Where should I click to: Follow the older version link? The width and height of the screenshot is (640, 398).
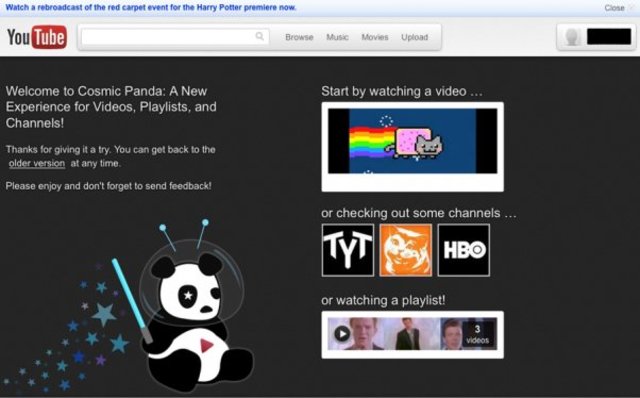click(x=37, y=163)
